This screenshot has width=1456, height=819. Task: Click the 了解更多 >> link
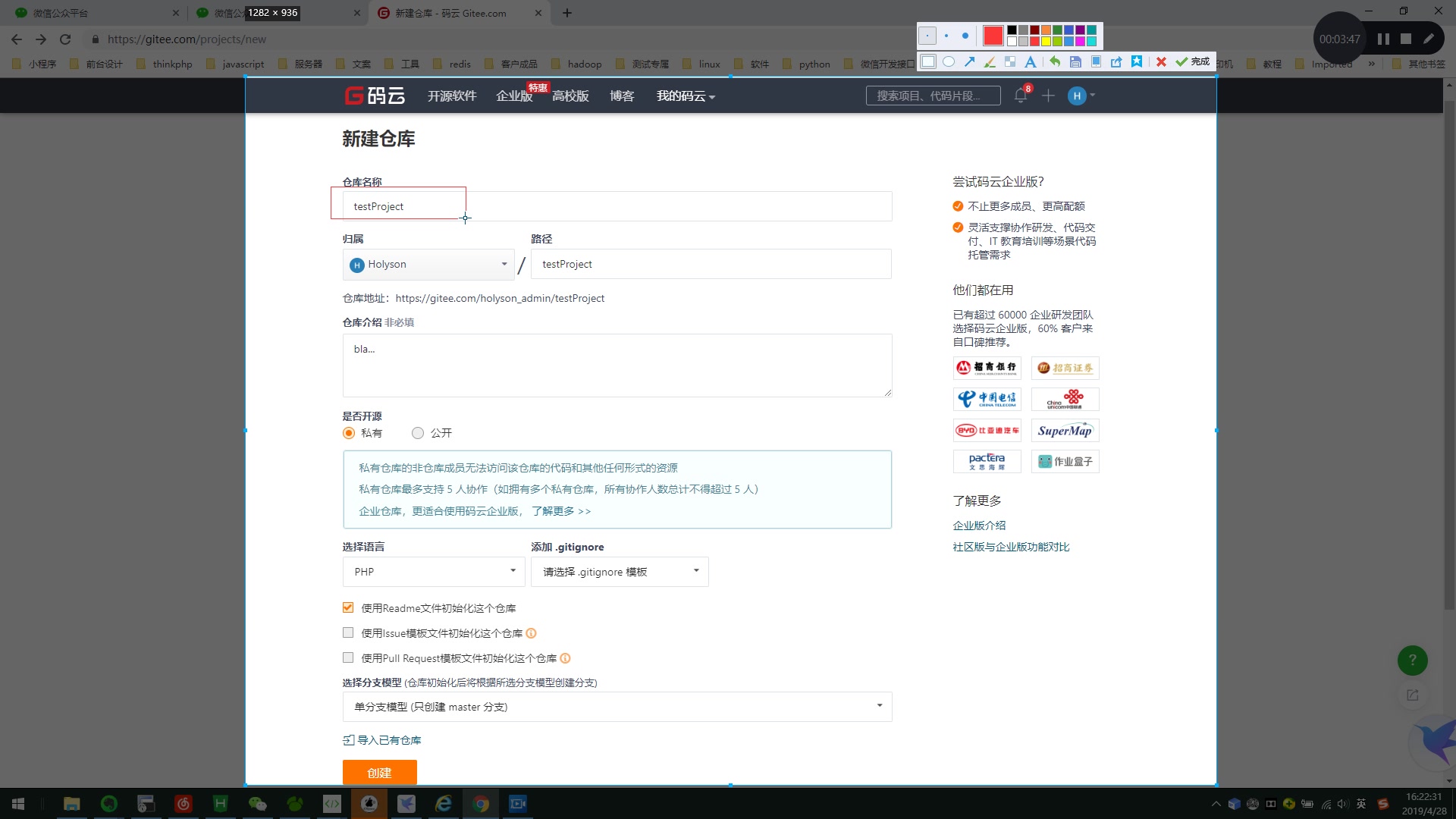pyautogui.click(x=561, y=511)
